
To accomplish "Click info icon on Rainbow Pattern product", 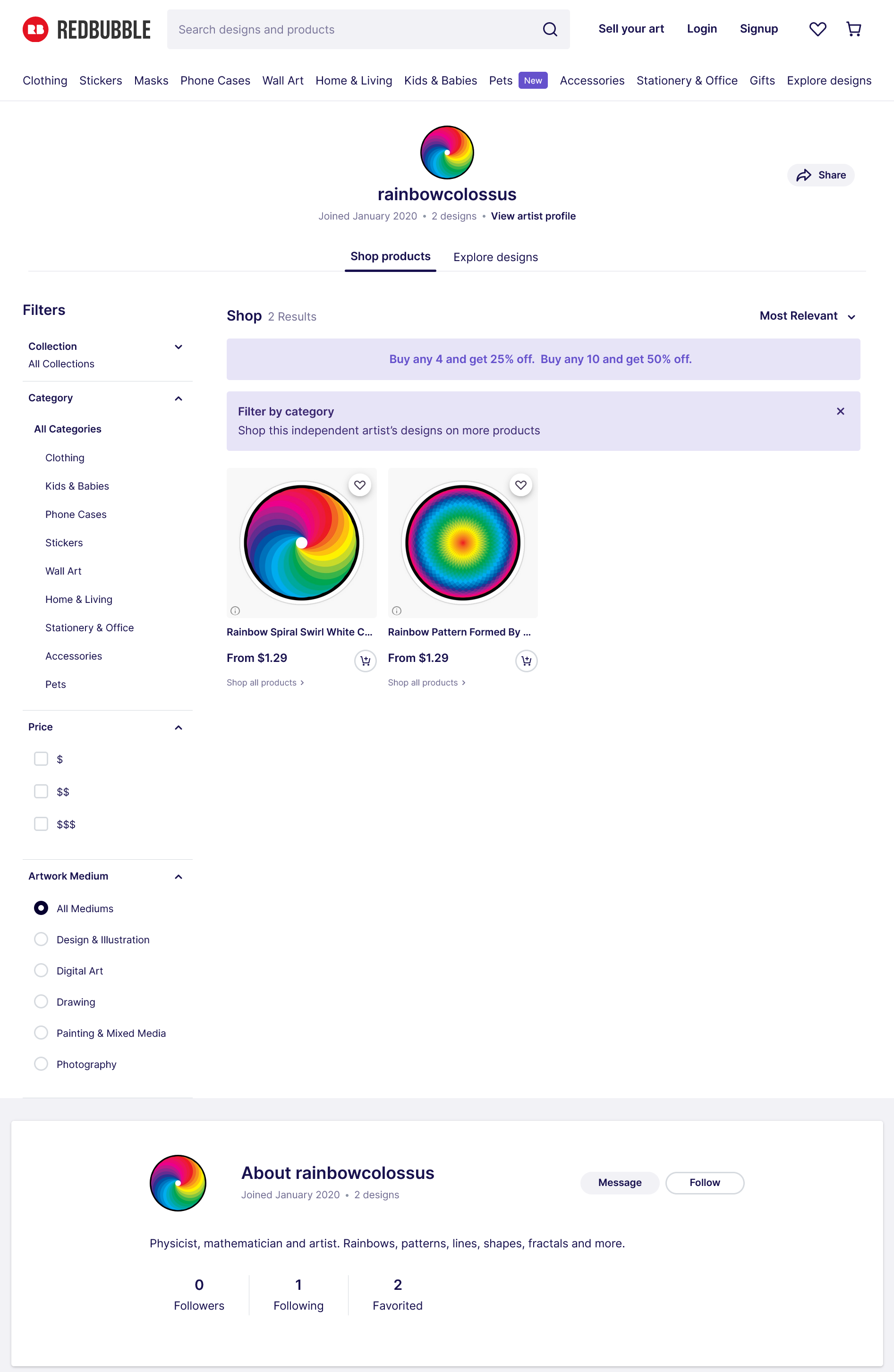I will click(x=397, y=610).
